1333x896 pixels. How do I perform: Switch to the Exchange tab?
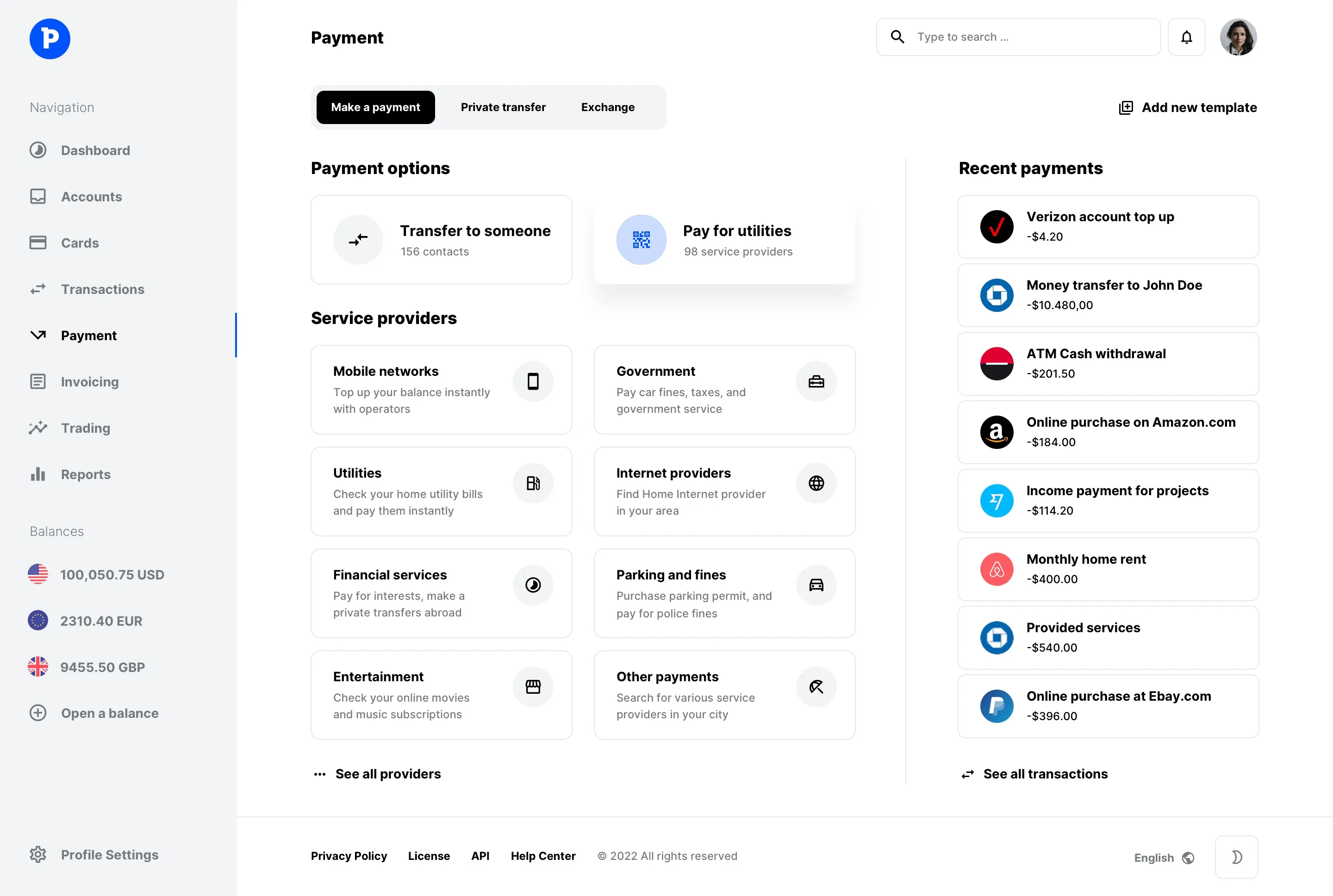click(x=607, y=107)
